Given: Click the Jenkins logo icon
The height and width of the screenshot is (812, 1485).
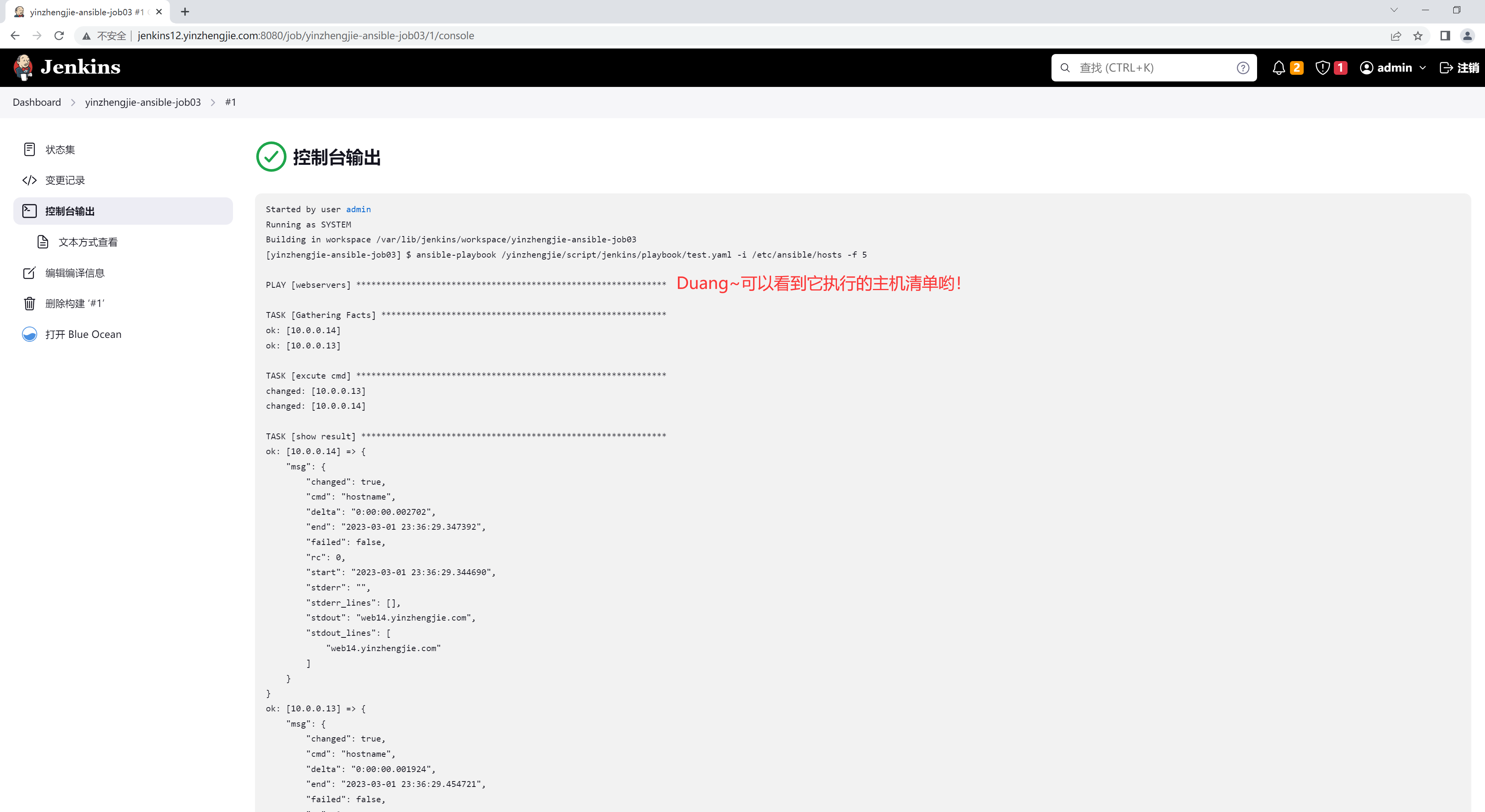Looking at the screenshot, I should [x=23, y=67].
